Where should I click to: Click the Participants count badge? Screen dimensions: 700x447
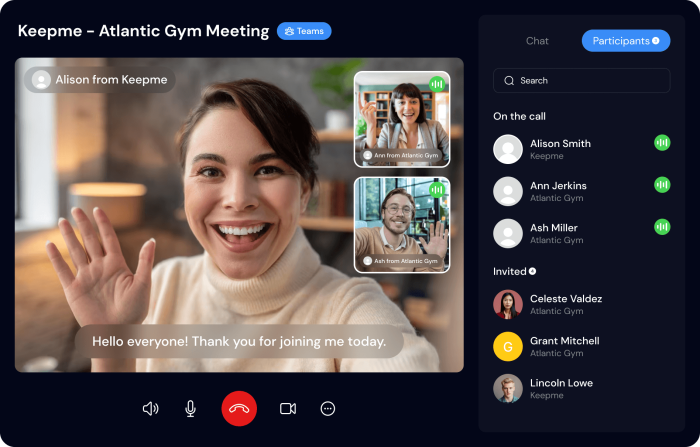click(655, 41)
